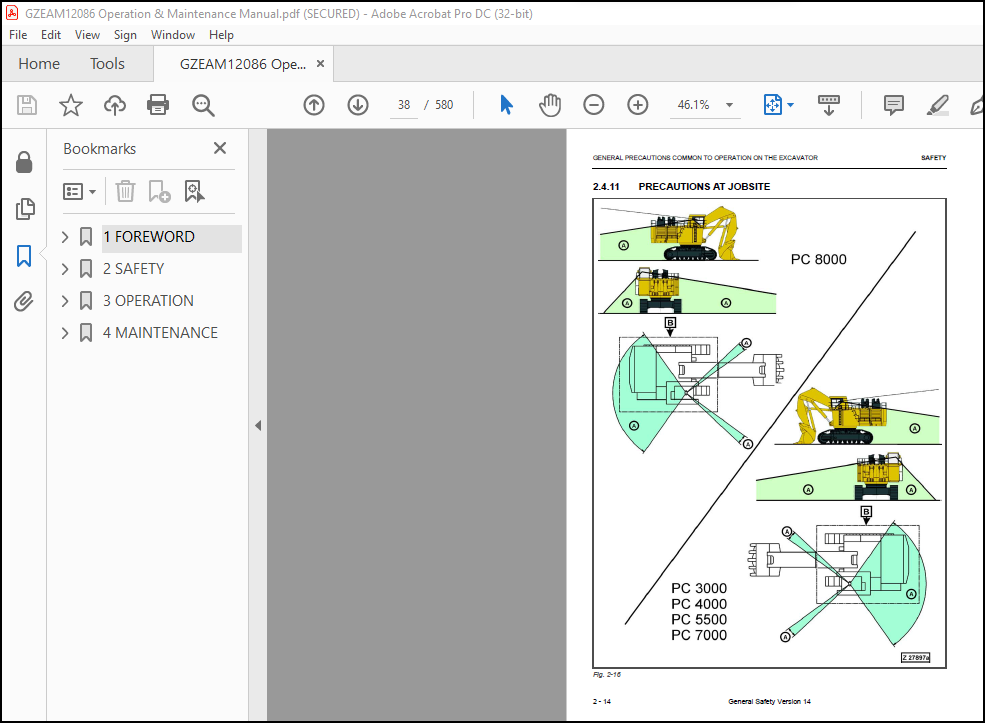Open the View menu
This screenshot has width=985, height=723.
click(x=87, y=35)
